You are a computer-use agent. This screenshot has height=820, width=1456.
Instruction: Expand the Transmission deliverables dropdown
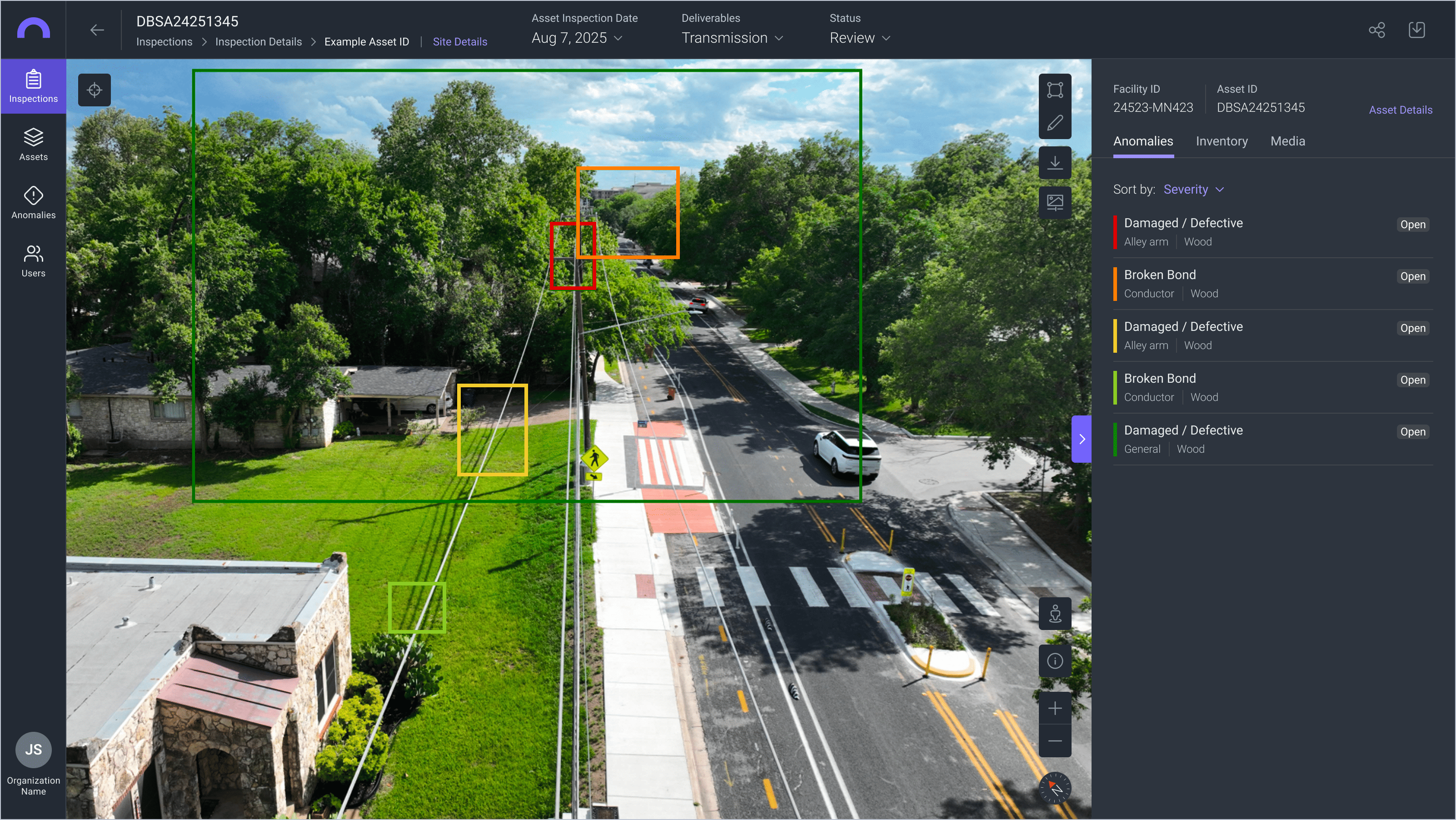[732, 38]
